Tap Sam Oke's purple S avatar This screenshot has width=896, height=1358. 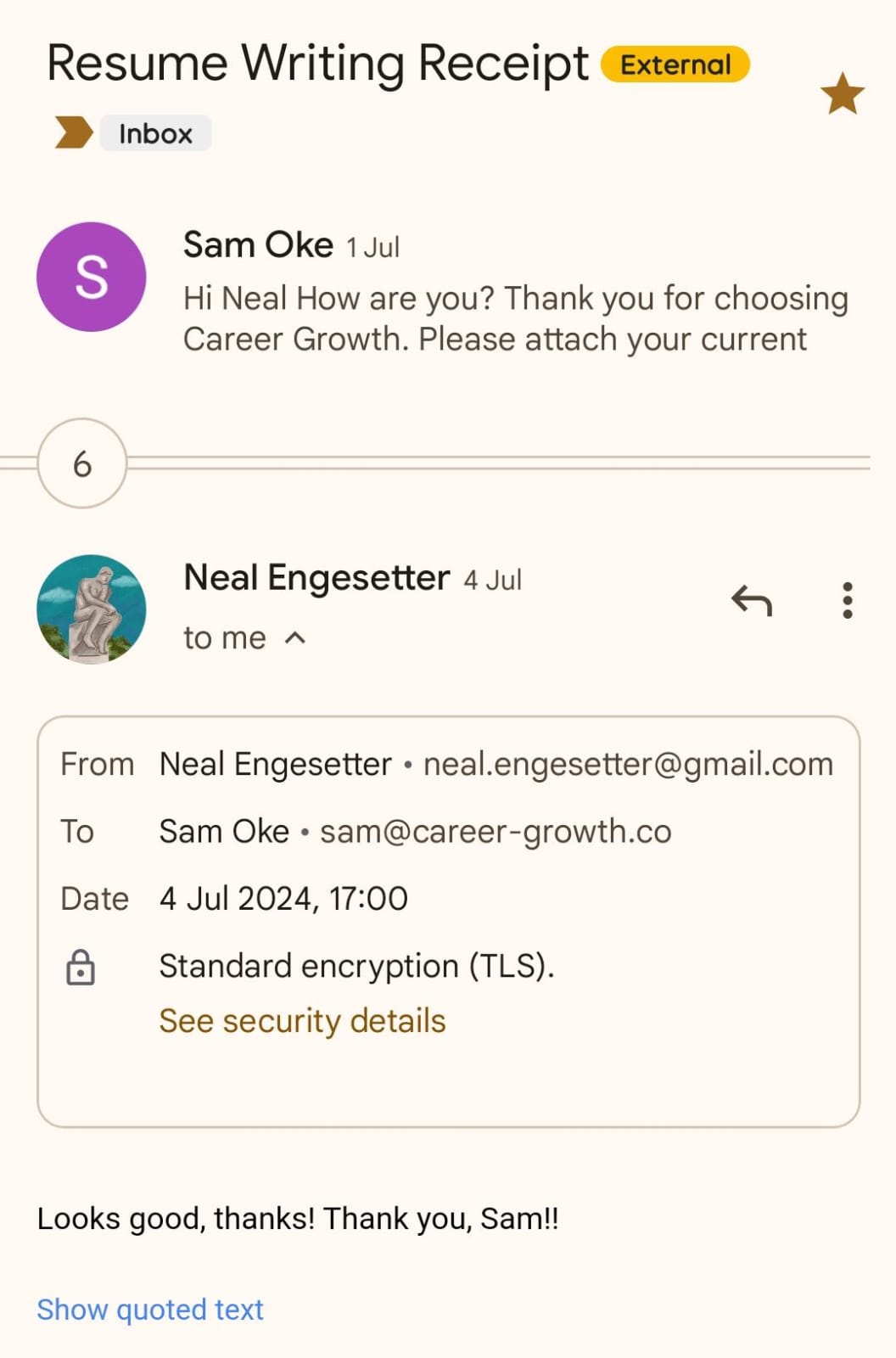pyautogui.click(x=92, y=277)
